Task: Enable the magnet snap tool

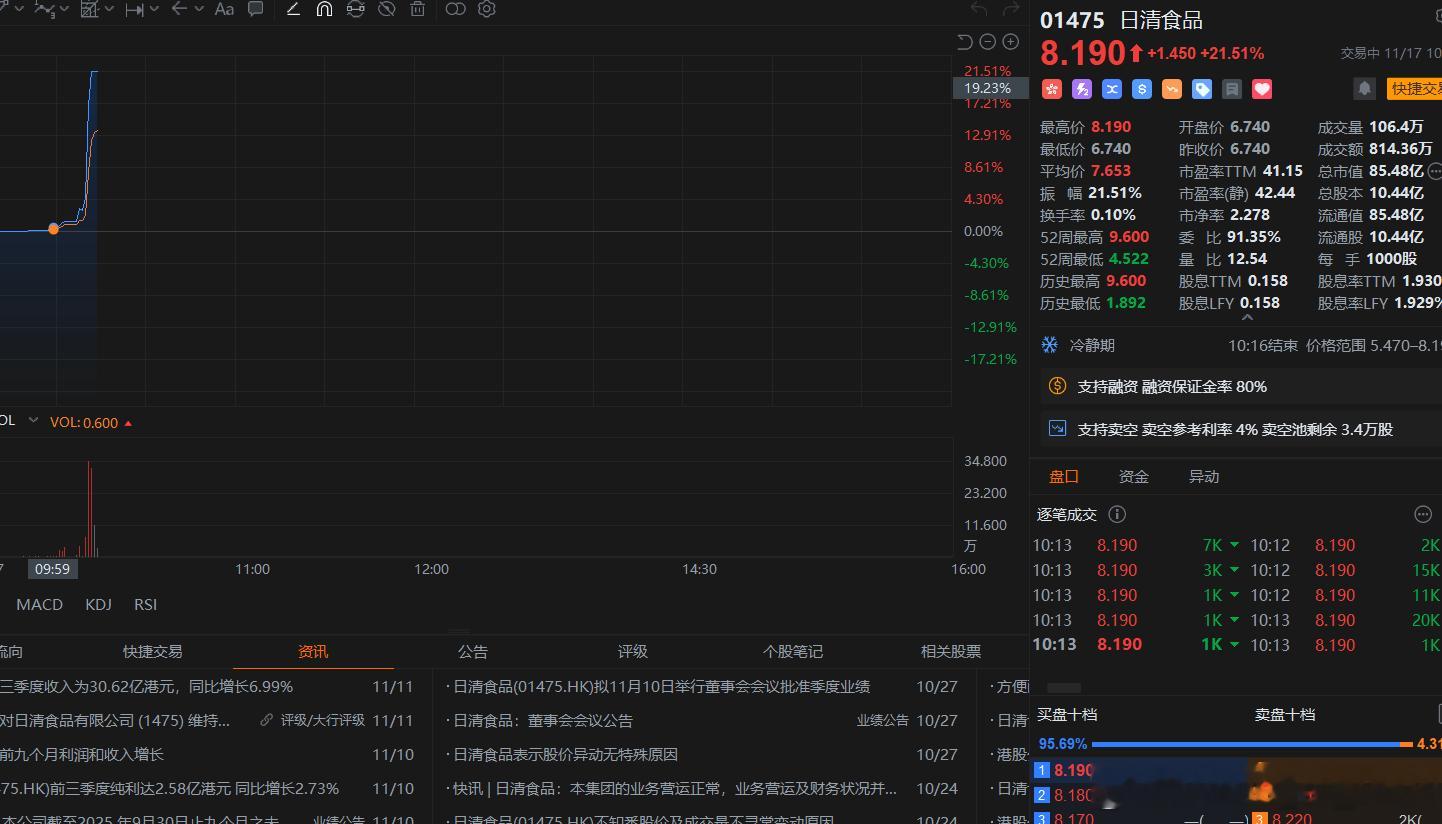Action: (x=324, y=9)
